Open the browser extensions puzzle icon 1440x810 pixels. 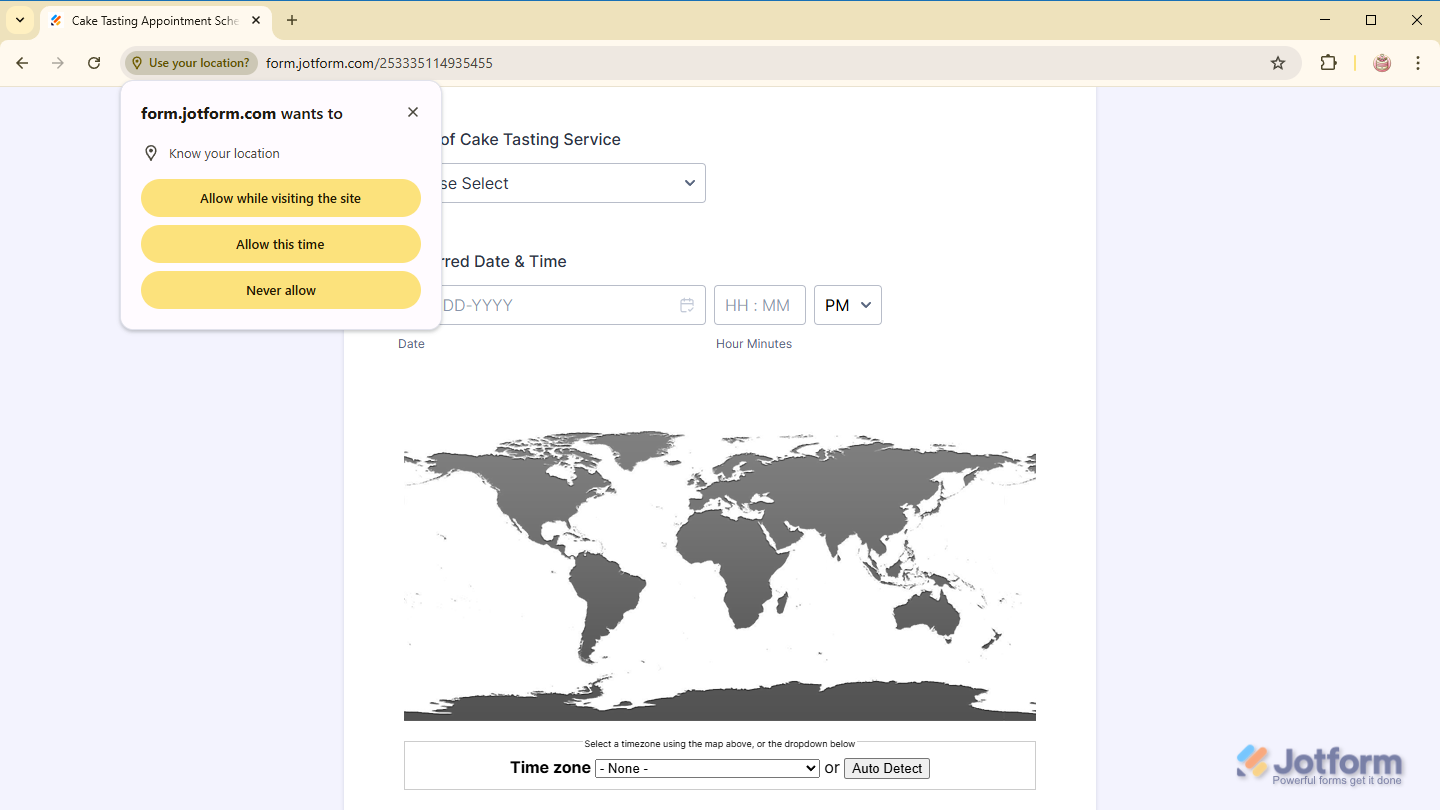click(x=1328, y=62)
